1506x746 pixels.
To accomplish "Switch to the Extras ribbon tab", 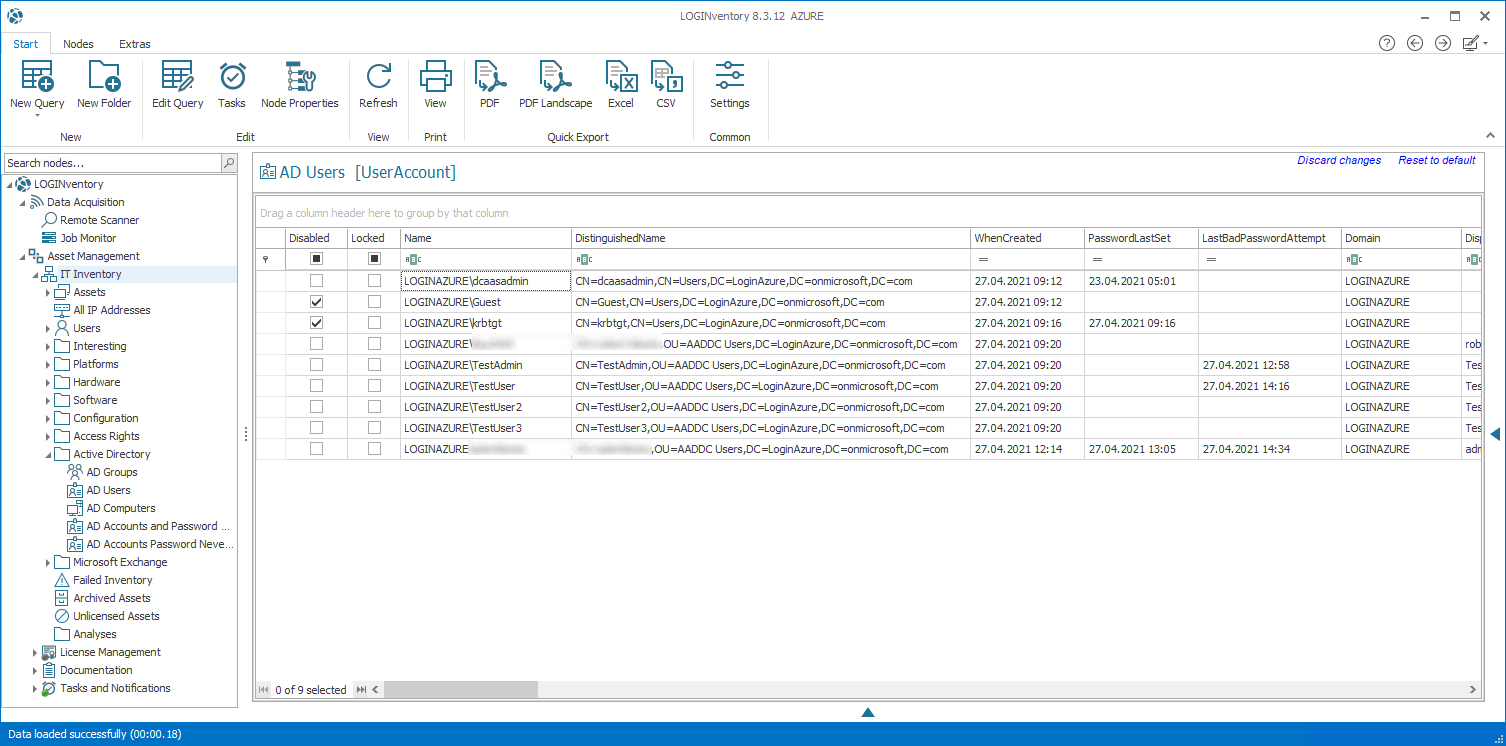I will coord(135,44).
